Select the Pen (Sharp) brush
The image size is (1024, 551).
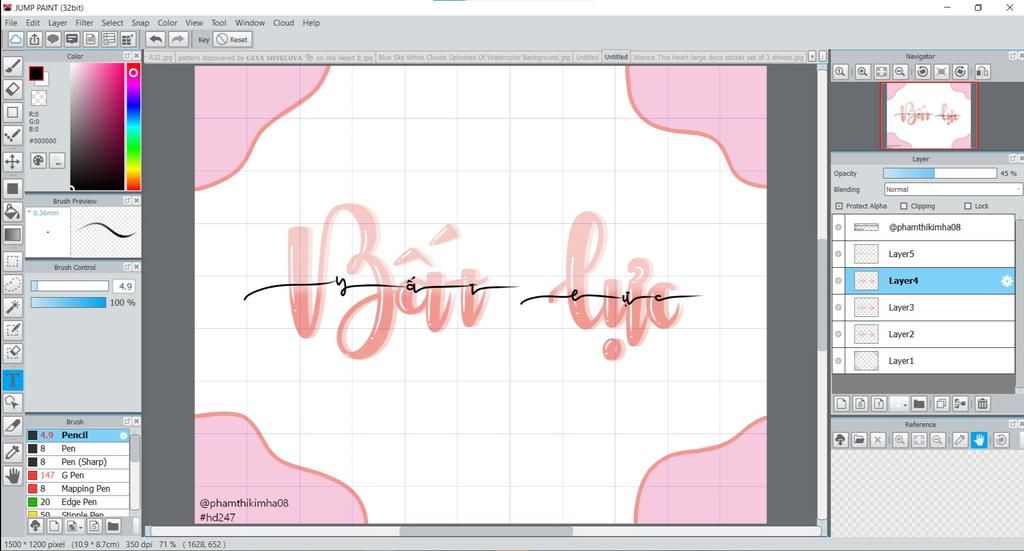(78, 462)
